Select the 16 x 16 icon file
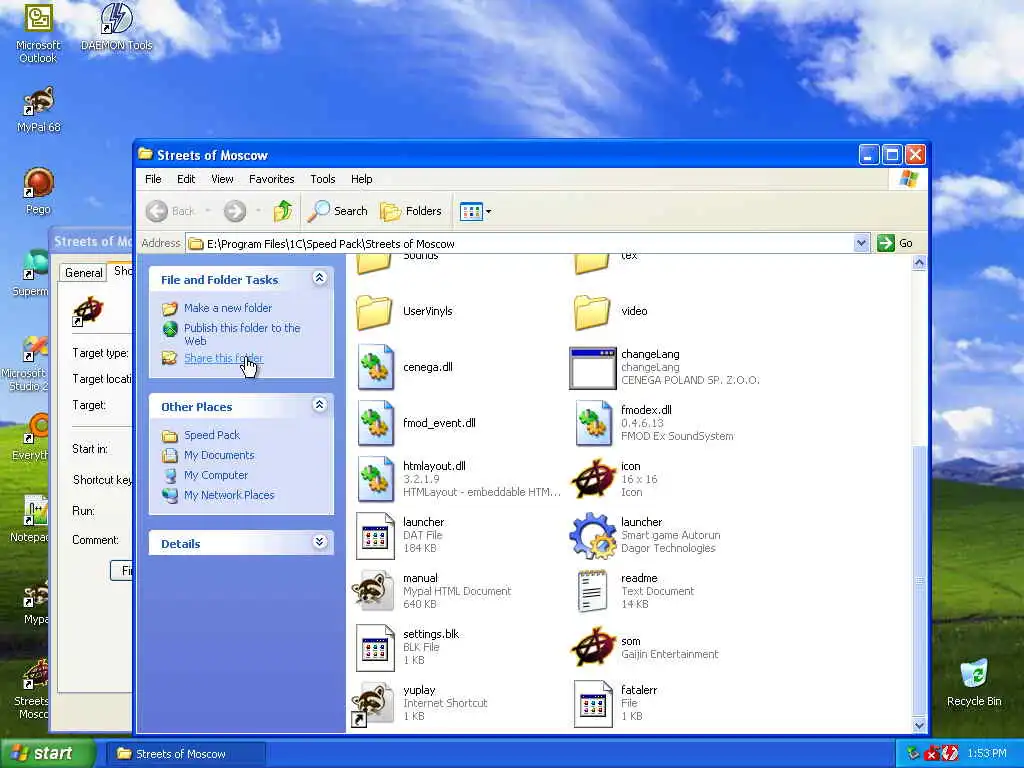 [x=593, y=479]
